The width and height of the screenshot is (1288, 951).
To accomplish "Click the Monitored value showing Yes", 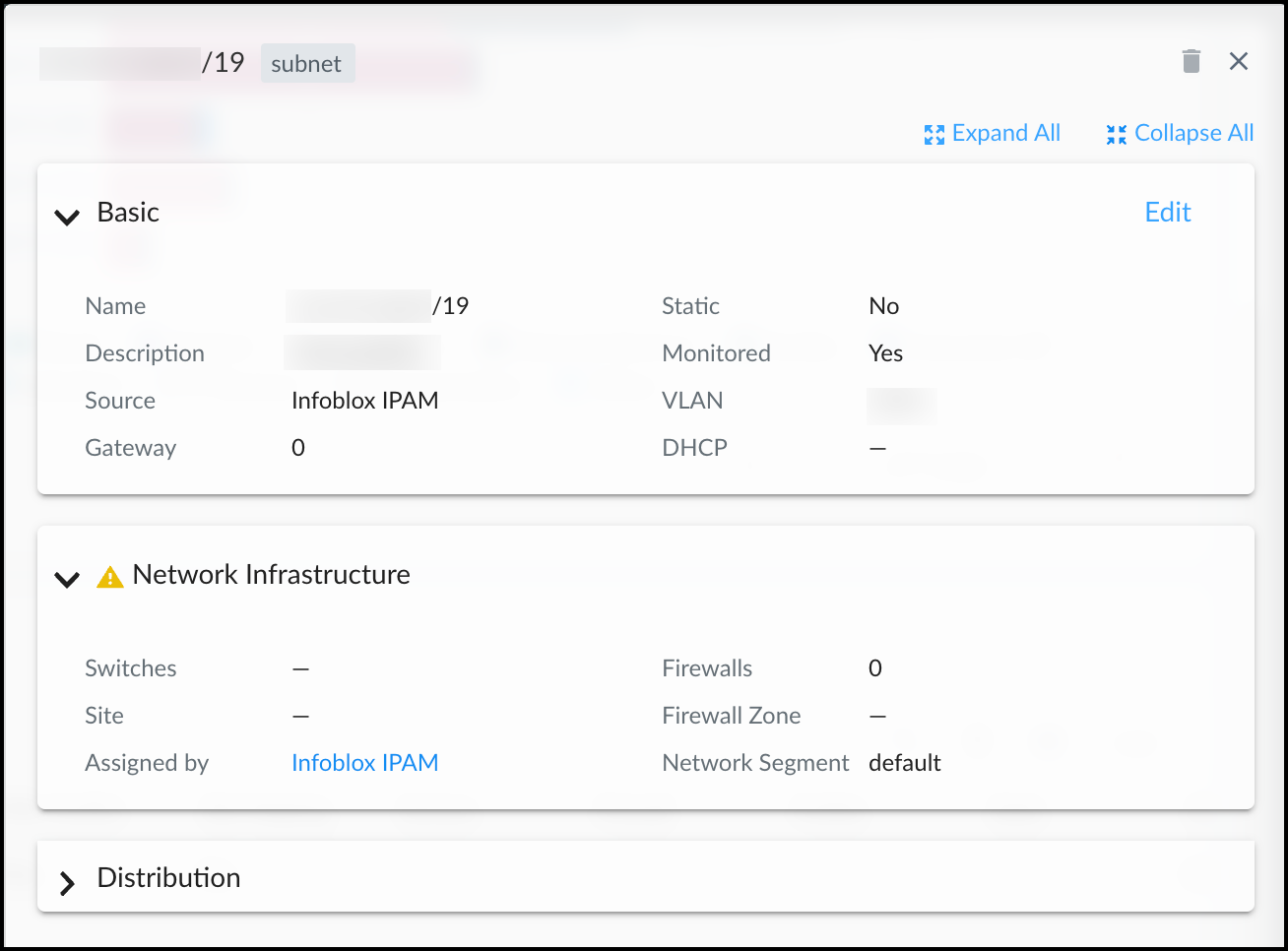I will (885, 352).
